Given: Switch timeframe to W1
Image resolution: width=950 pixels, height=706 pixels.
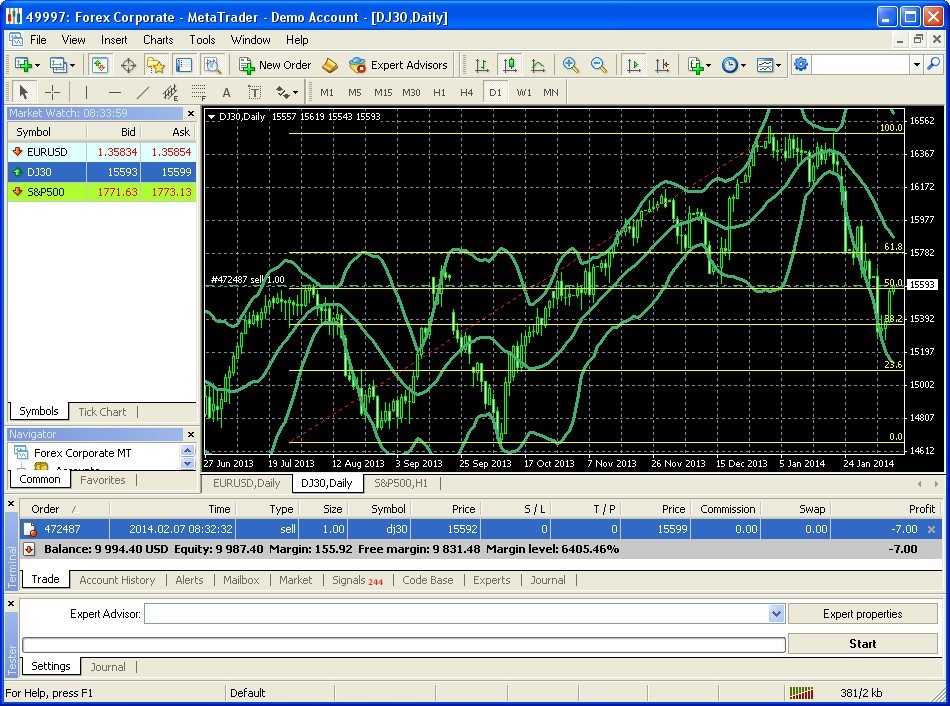Looking at the screenshot, I should 524,93.
